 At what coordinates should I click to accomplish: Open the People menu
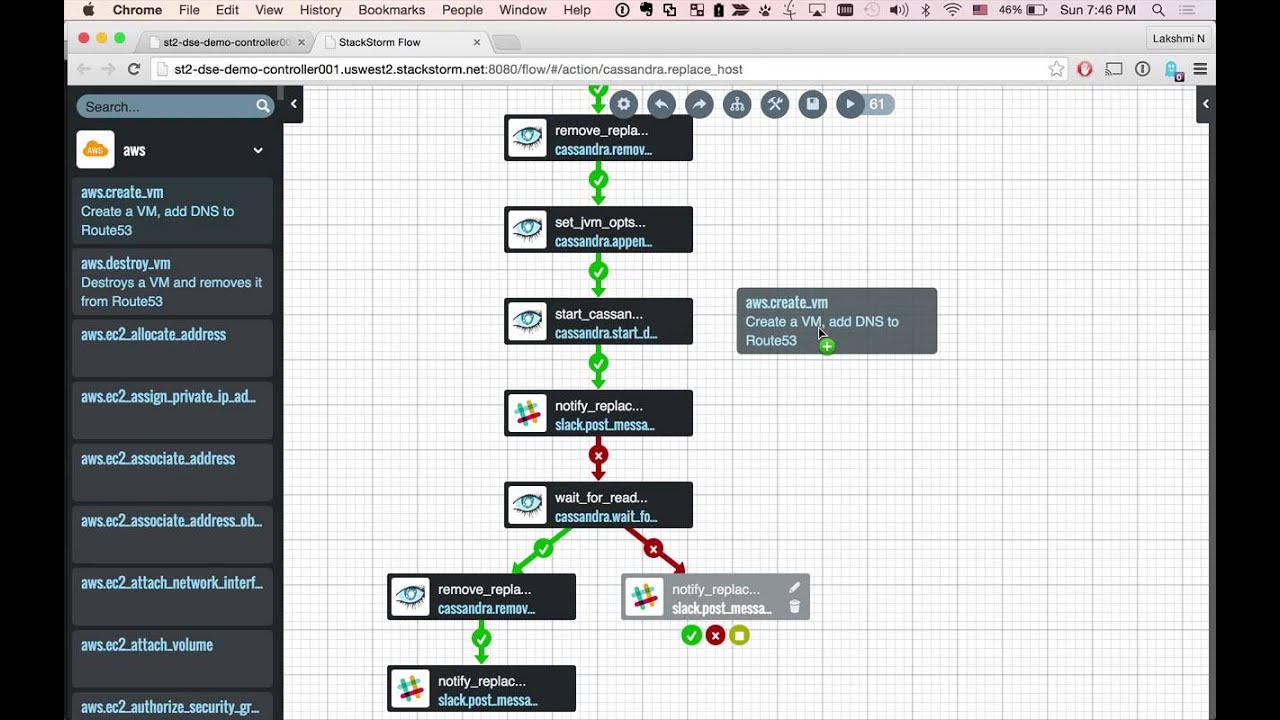(x=462, y=10)
